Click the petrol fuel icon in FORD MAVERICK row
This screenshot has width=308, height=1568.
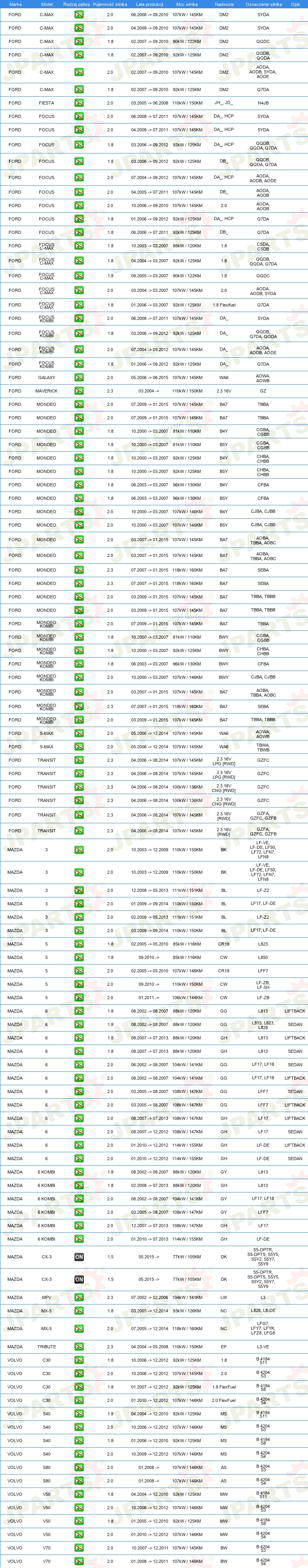click(x=79, y=391)
